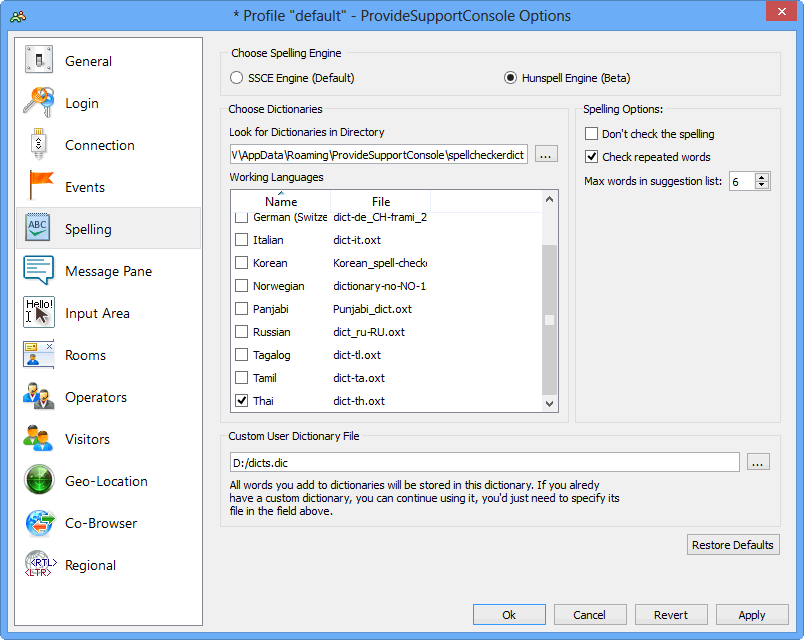Uncheck the Check repeated words box
This screenshot has height=640, width=804.
pyautogui.click(x=591, y=156)
